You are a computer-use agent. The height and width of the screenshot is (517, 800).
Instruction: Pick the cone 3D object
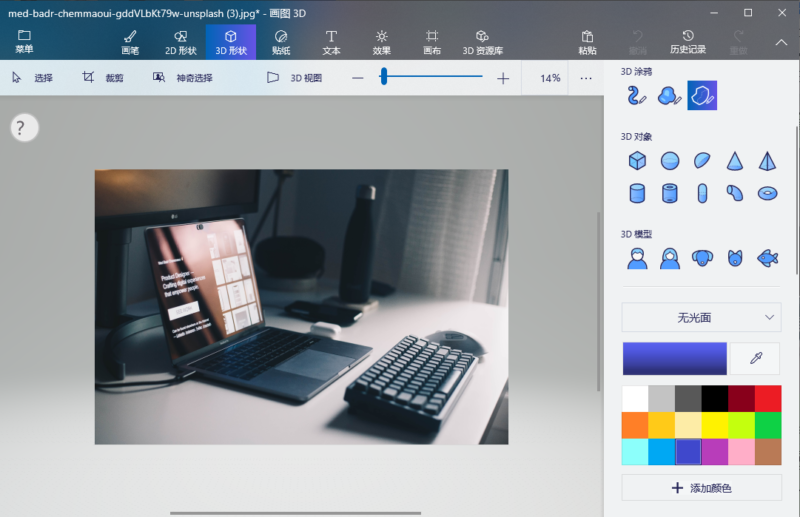tap(735, 161)
